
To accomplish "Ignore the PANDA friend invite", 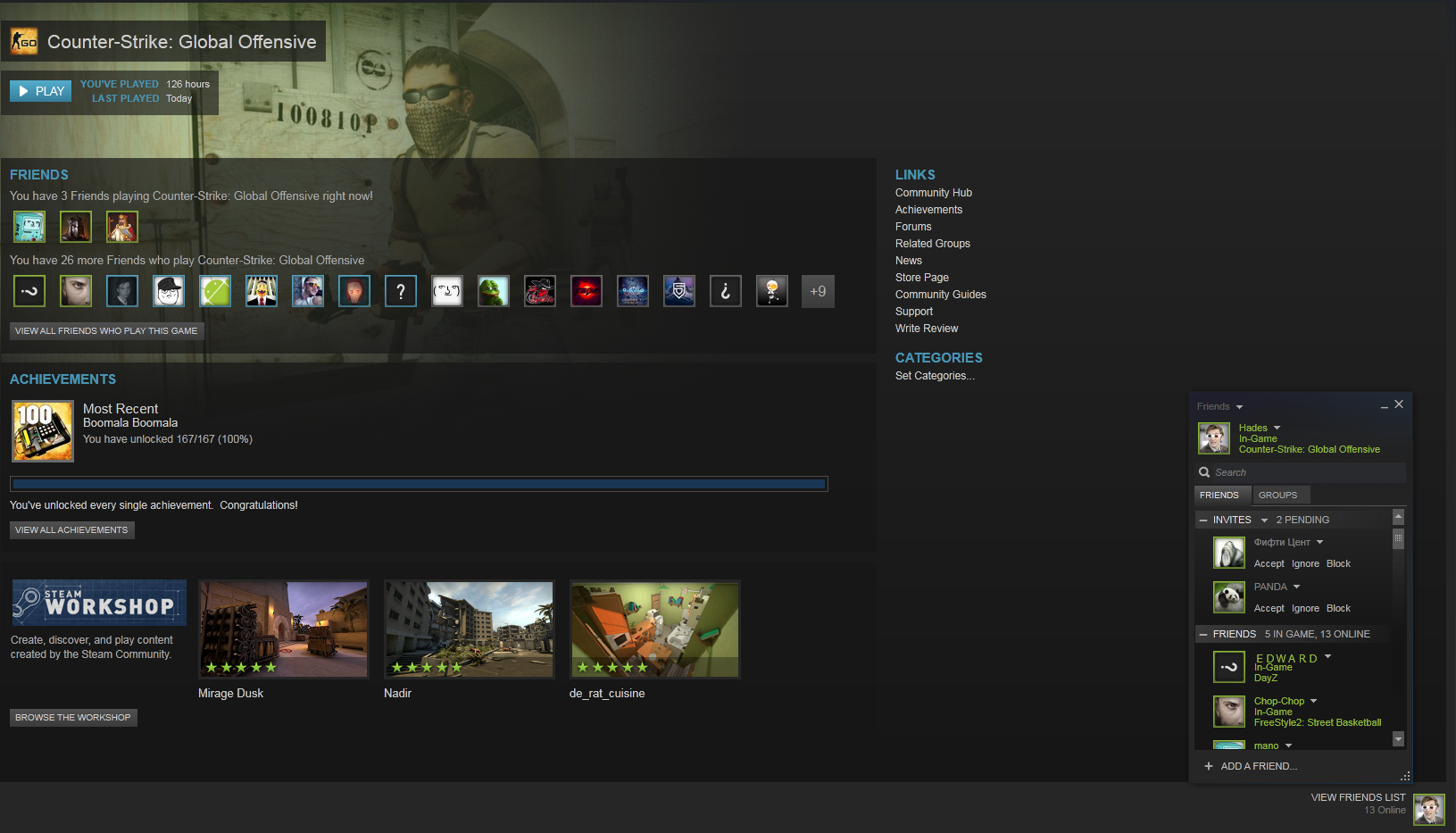I will point(1305,608).
